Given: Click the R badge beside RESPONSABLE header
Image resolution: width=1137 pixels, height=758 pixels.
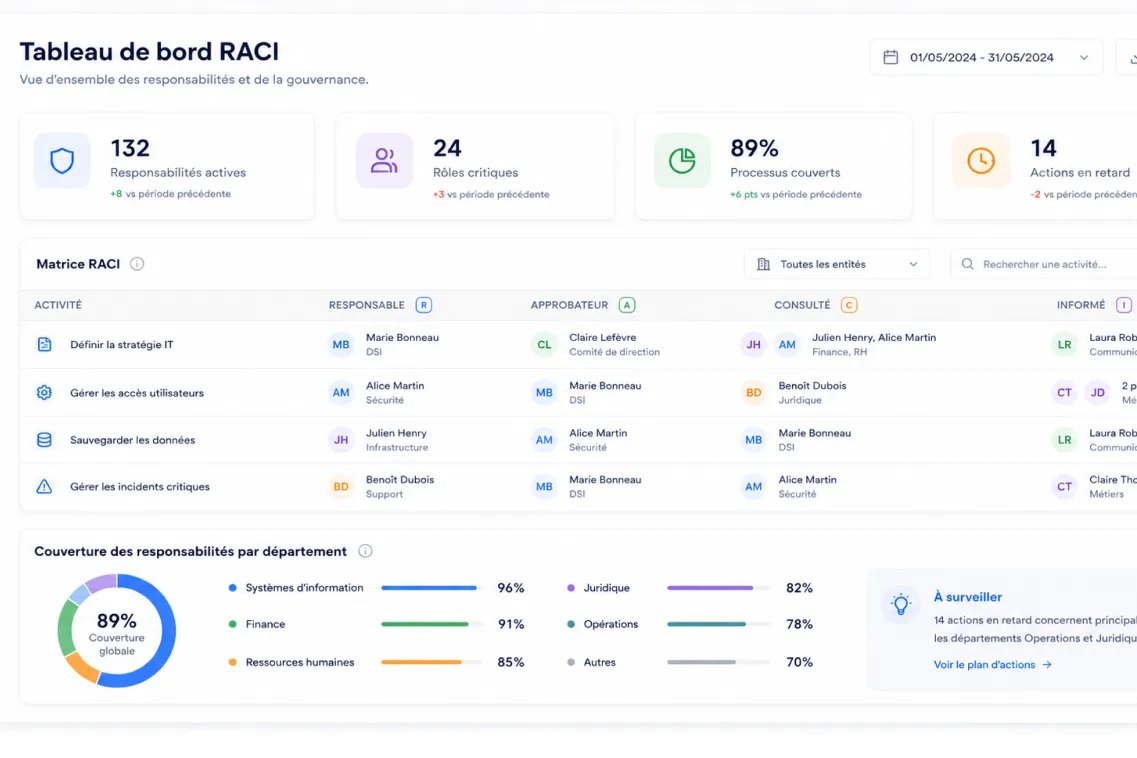Looking at the screenshot, I should (x=423, y=305).
